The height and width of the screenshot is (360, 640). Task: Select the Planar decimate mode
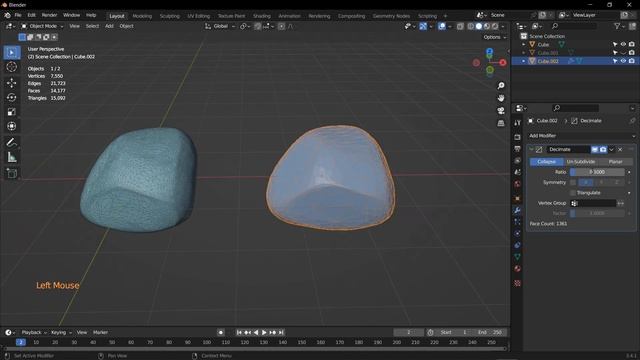click(616, 162)
